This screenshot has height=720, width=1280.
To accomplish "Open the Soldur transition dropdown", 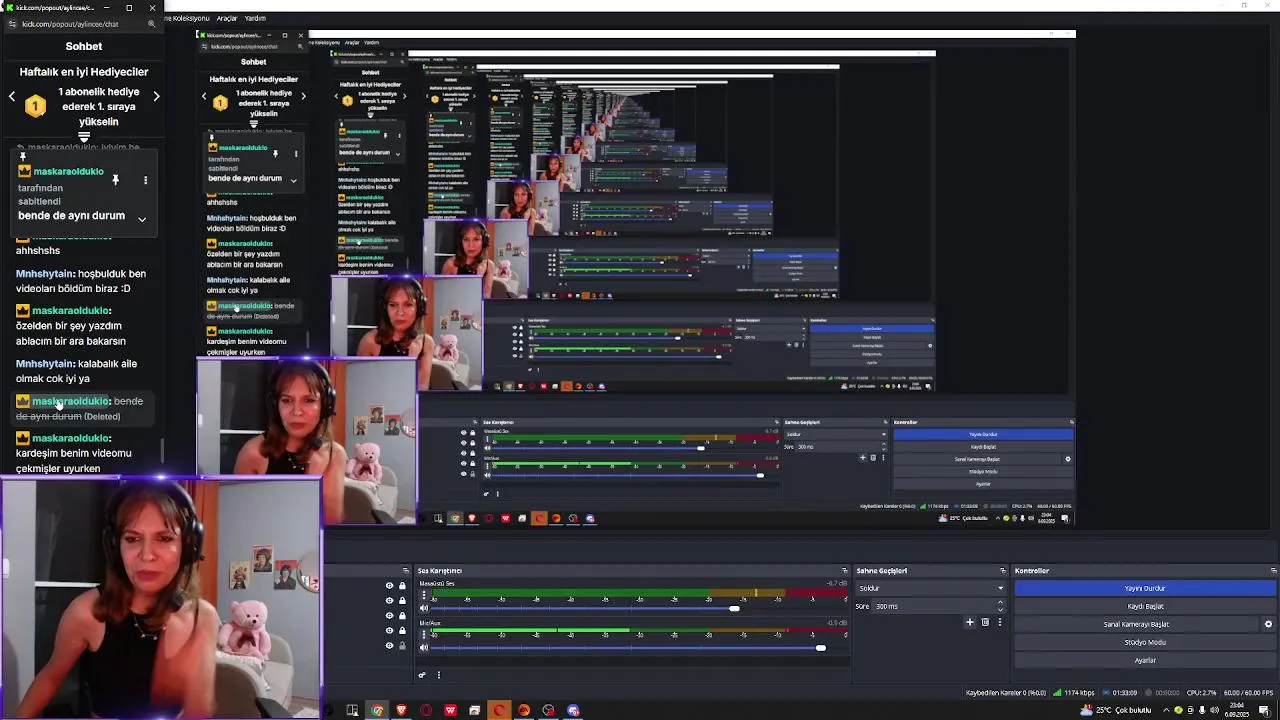I will click(930, 588).
